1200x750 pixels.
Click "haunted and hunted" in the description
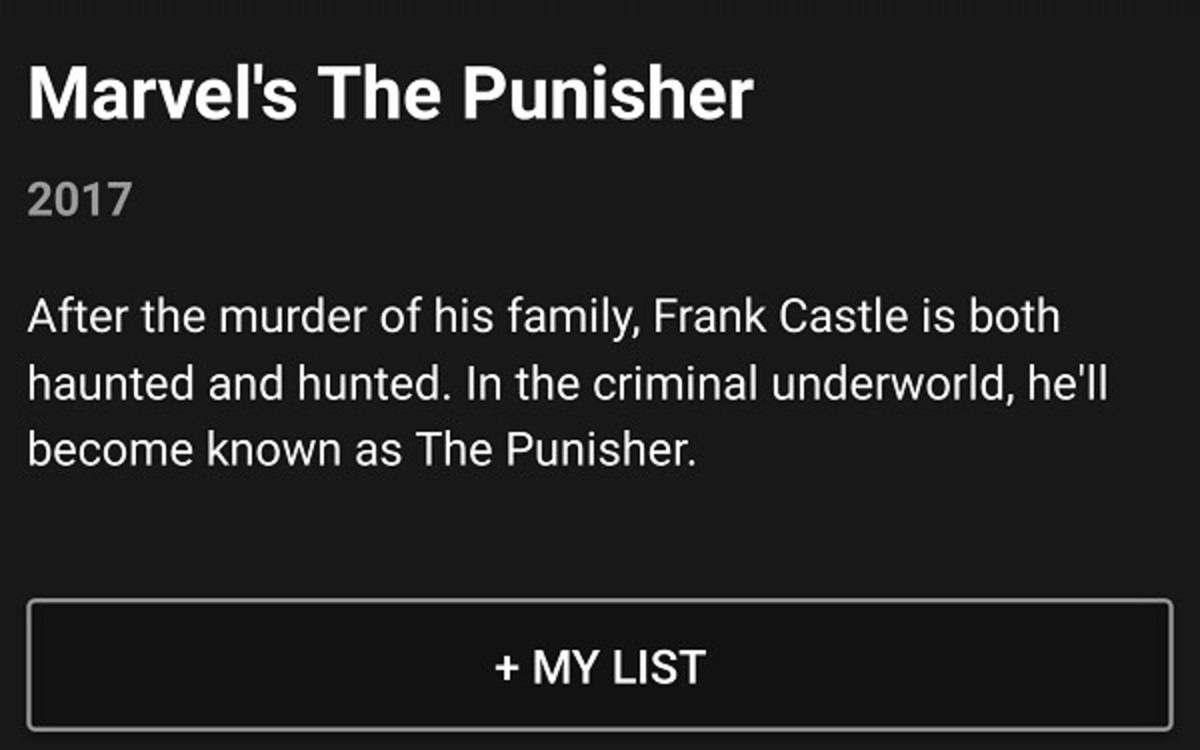click(x=234, y=384)
